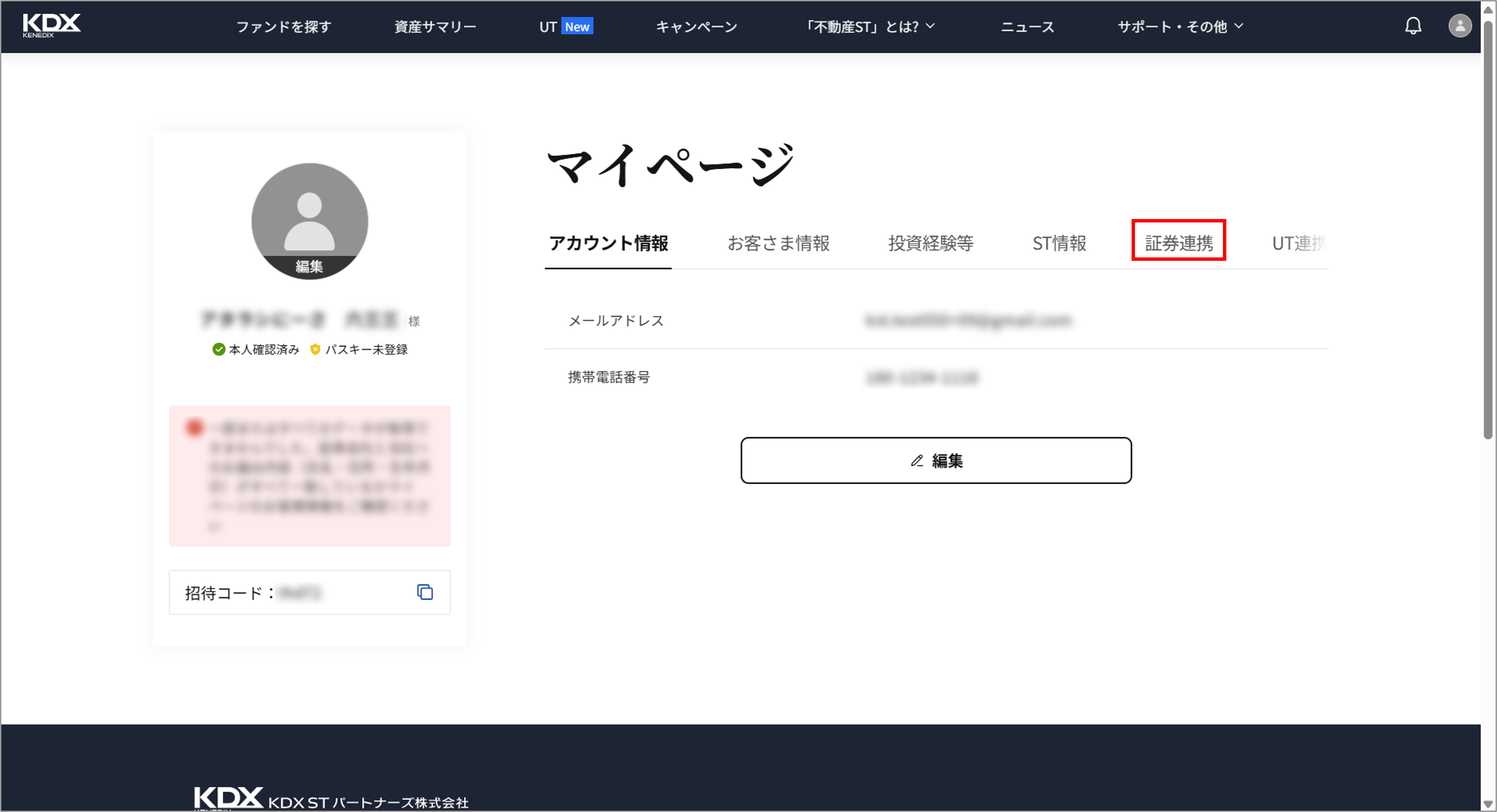The width and height of the screenshot is (1497, 812).
Task: Click the メールアドレス row label
Action: (615, 320)
